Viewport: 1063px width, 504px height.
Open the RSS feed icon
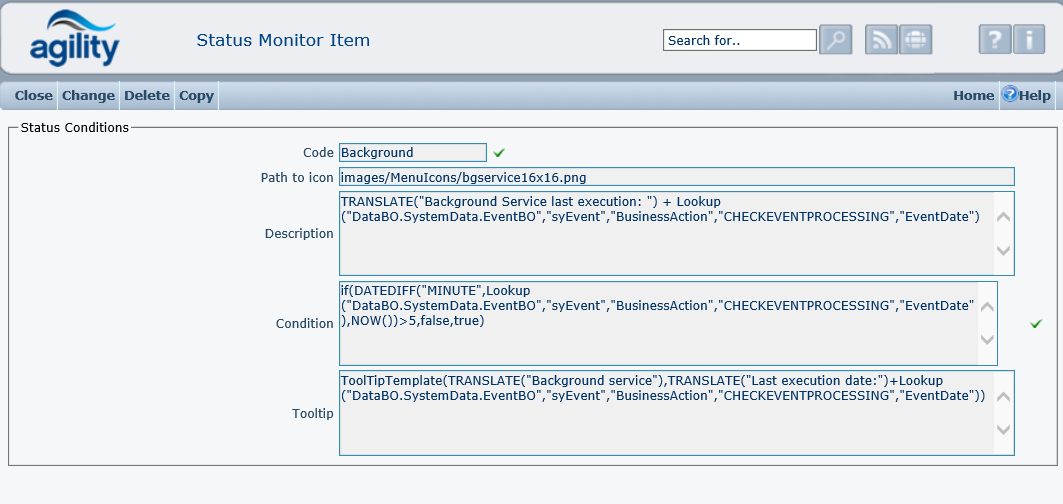coord(881,40)
